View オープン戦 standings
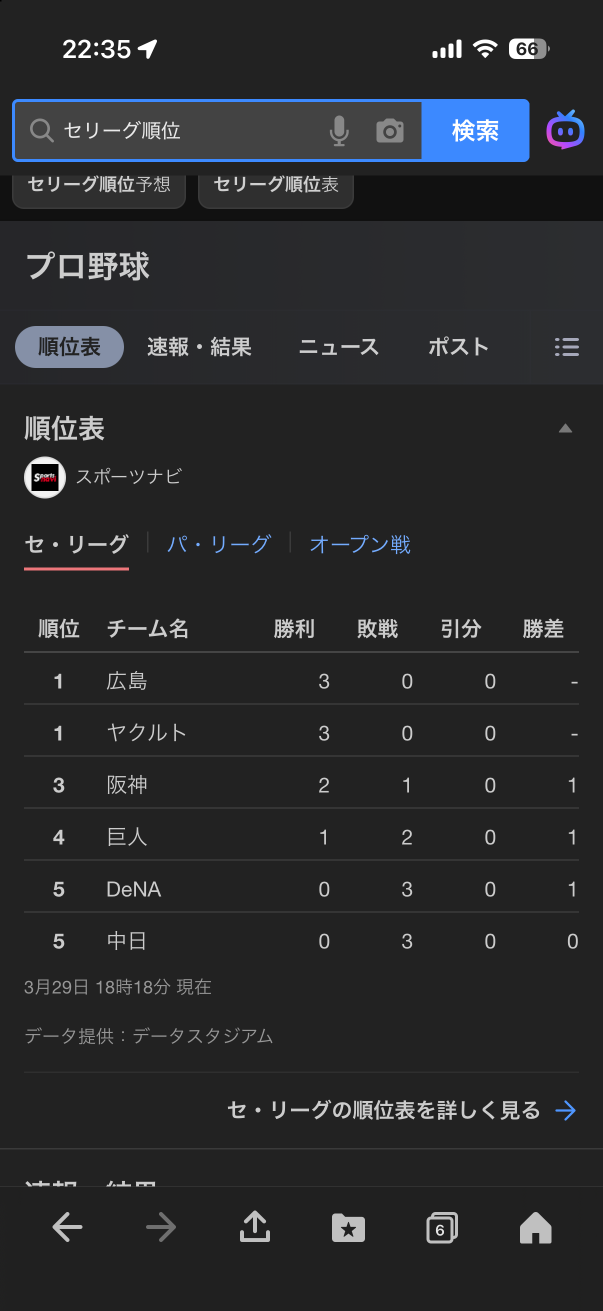Image resolution: width=603 pixels, height=1311 pixels. [360, 544]
